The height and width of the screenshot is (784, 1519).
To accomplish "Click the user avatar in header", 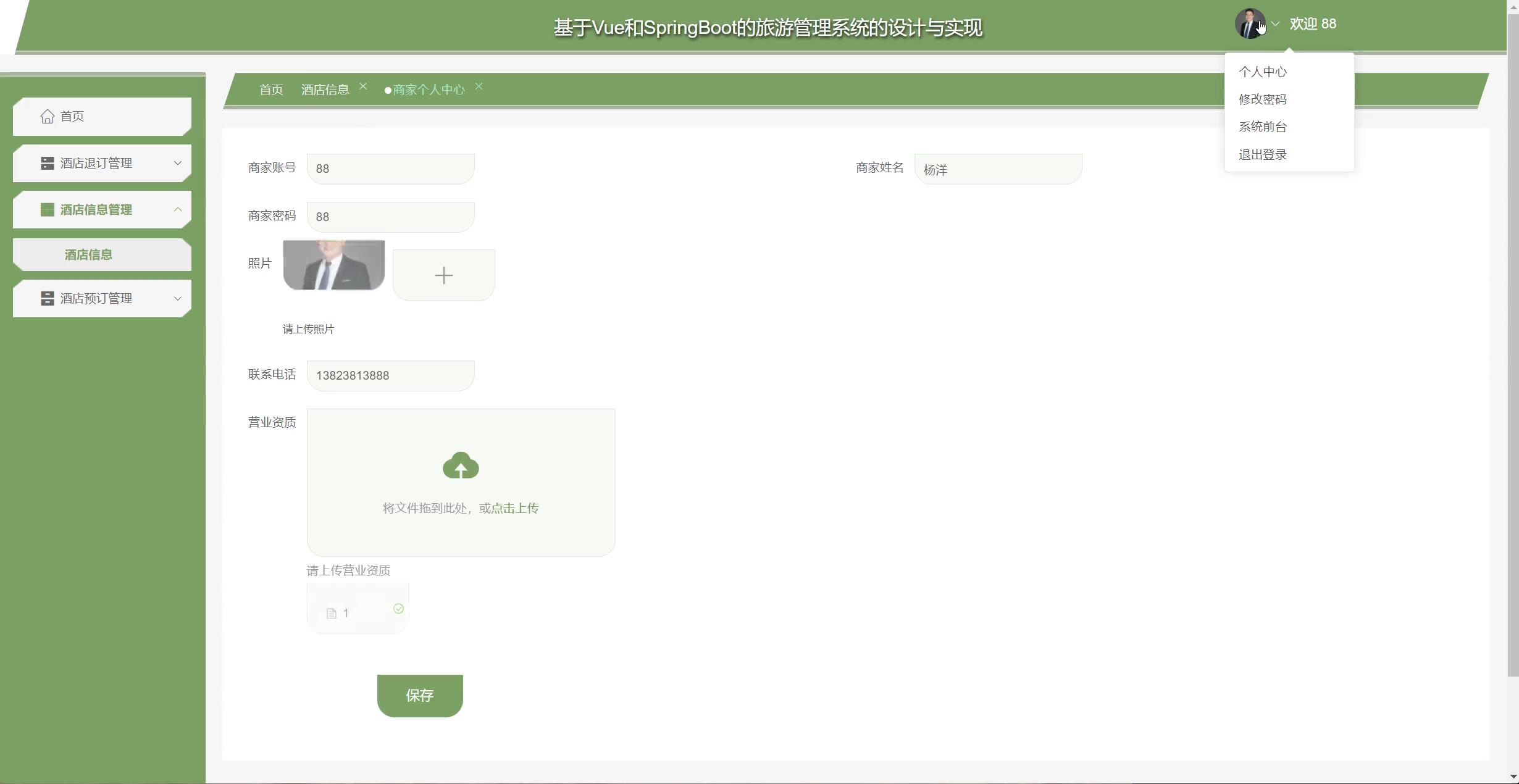I will pyautogui.click(x=1249, y=24).
